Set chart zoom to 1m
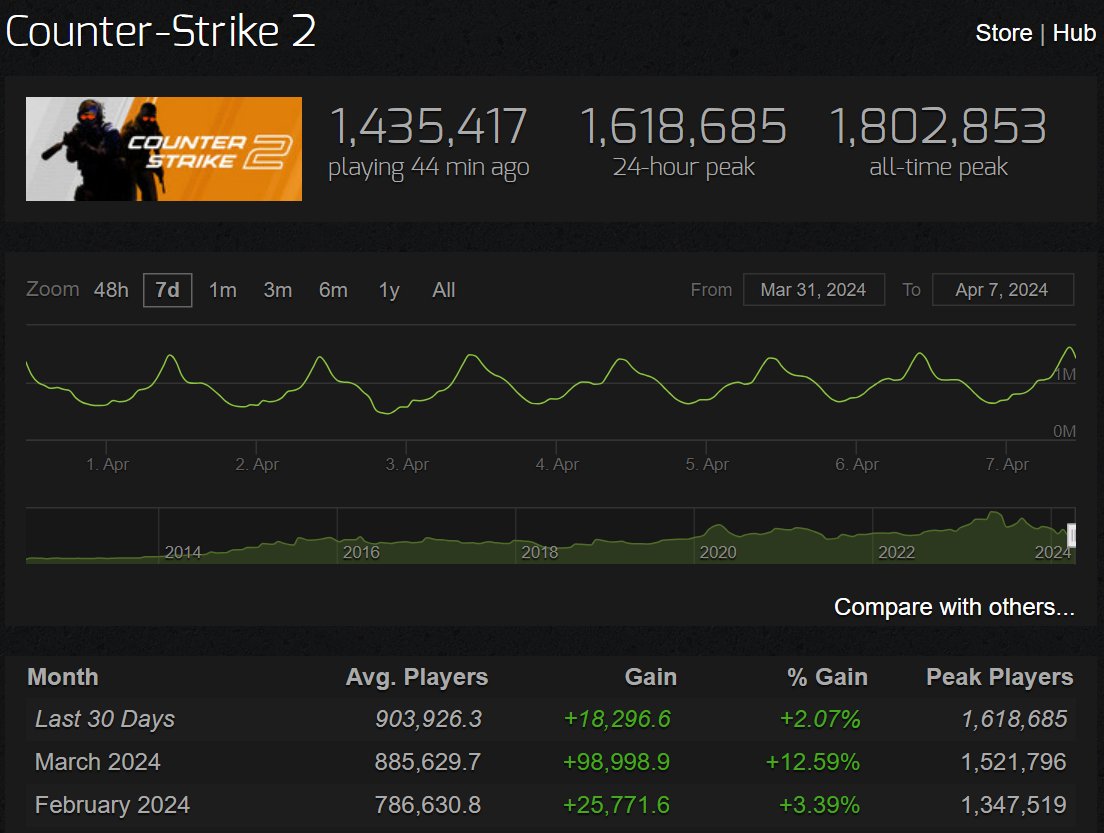This screenshot has height=833, width=1104. 222,290
